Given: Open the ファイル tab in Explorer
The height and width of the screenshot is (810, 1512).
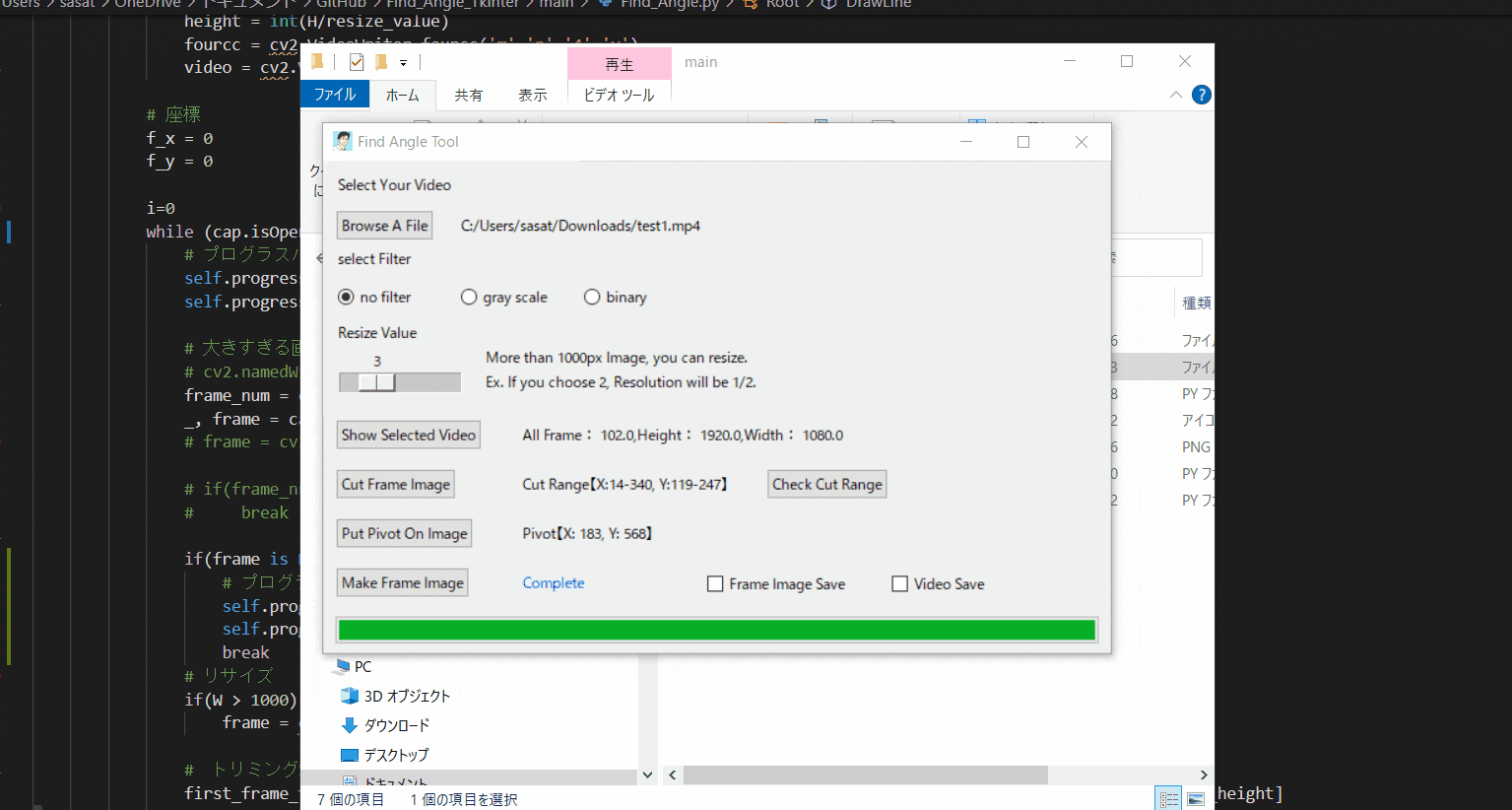Looking at the screenshot, I should pos(335,95).
